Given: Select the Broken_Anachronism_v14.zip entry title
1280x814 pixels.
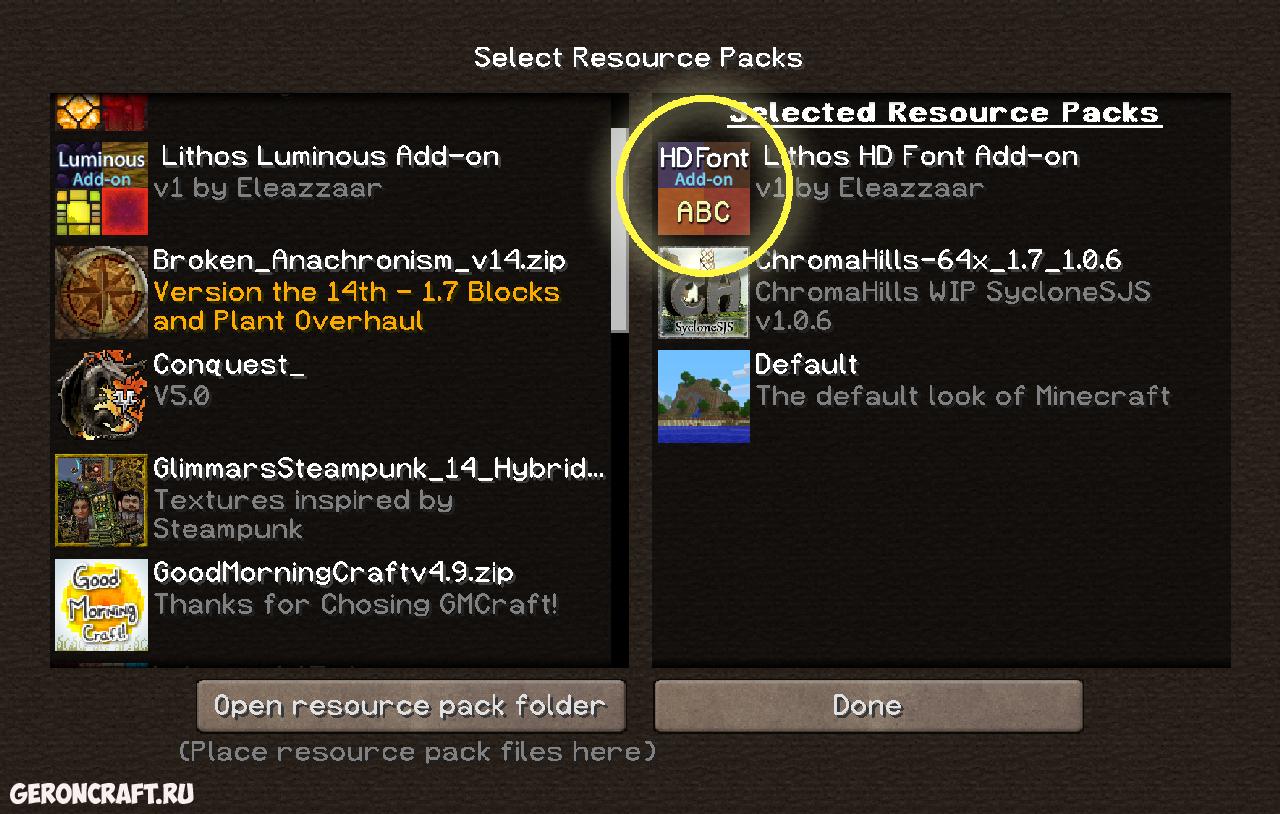Looking at the screenshot, I should [360, 260].
